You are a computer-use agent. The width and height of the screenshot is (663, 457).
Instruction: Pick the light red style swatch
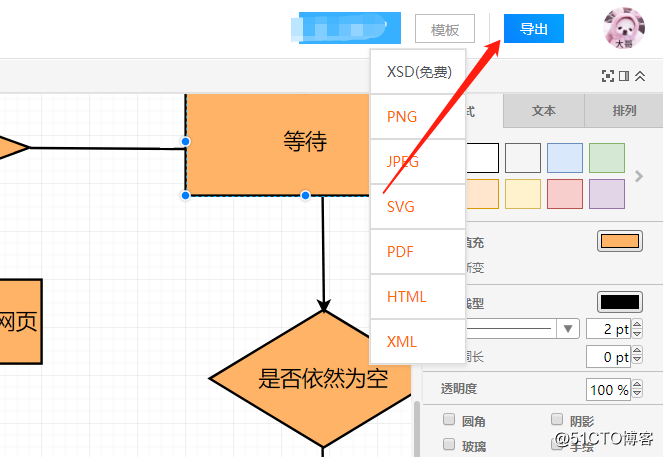pyautogui.click(x=565, y=194)
